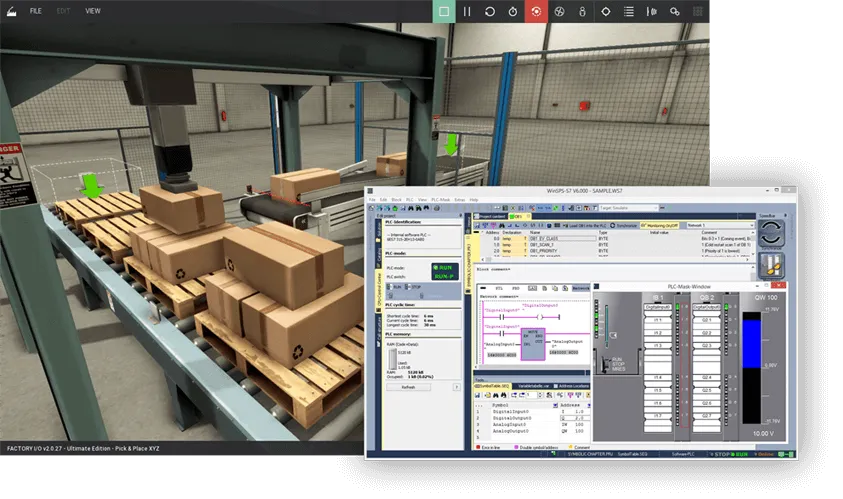Image resolution: width=843 pixels, height=499 pixels.
Task: Click the OB1_SCAN_1 variable name
Action: click(x=541, y=245)
